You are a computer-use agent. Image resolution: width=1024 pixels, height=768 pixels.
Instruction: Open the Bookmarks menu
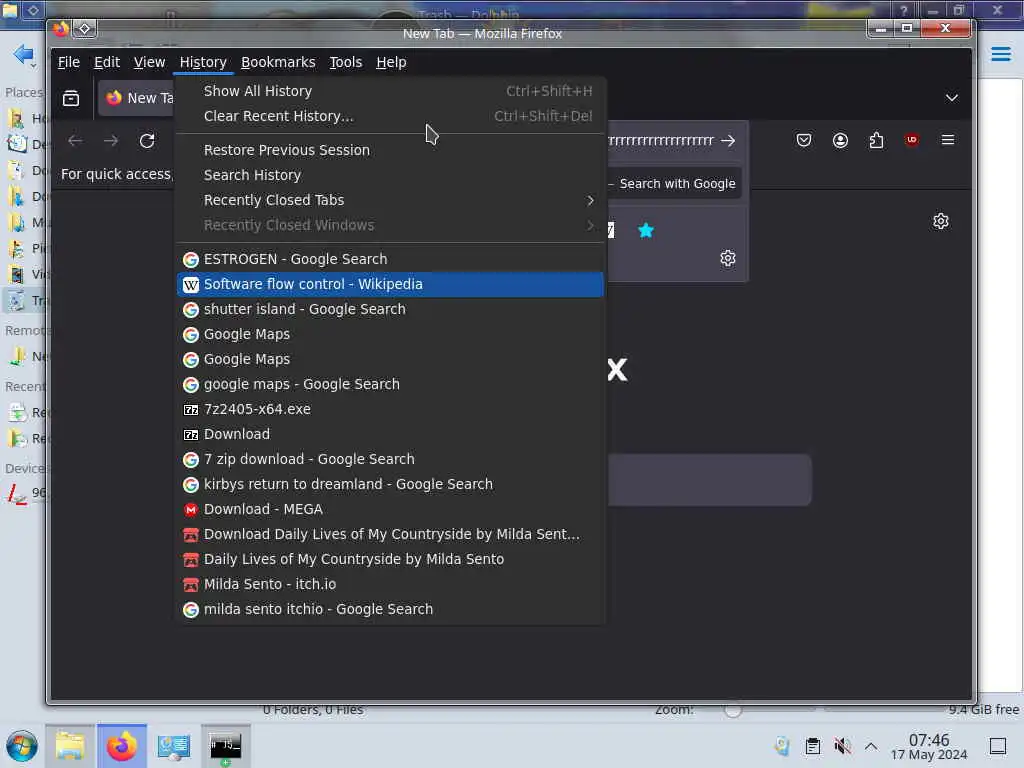(278, 62)
